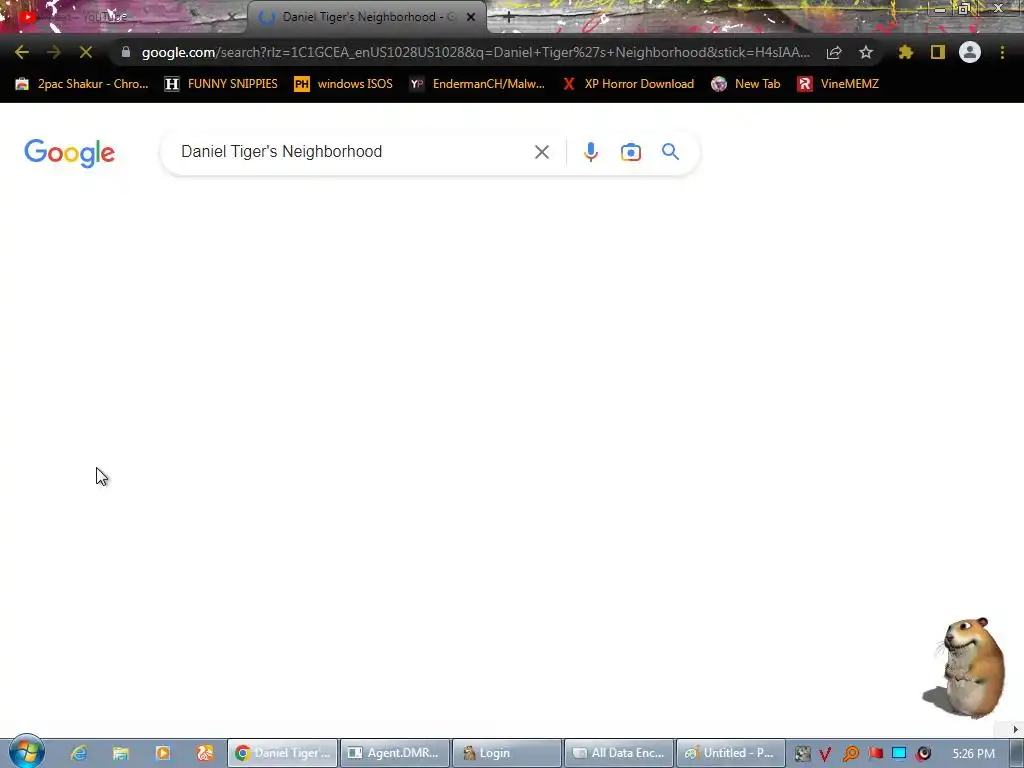This screenshot has width=1024, height=768.
Task: Switch to the Agent.DMR... taskbar window
Action: [395, 753]
